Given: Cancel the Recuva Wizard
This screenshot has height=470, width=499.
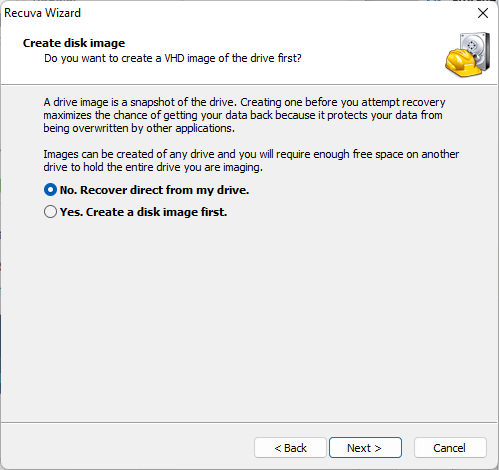Looking at the screenshot, I should tap(450, 448).
